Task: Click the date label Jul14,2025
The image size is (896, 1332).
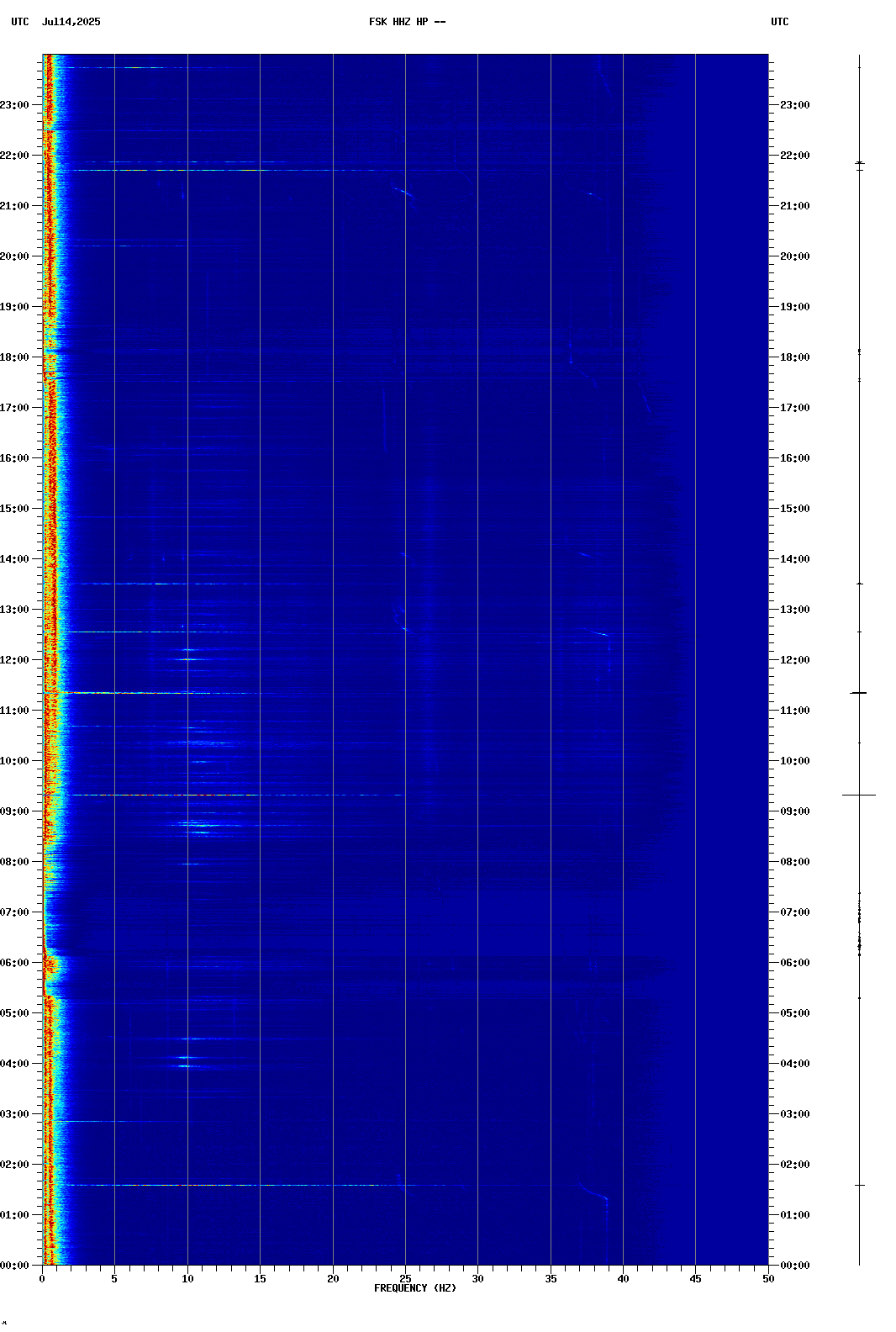Action: [x=71, y=22]
